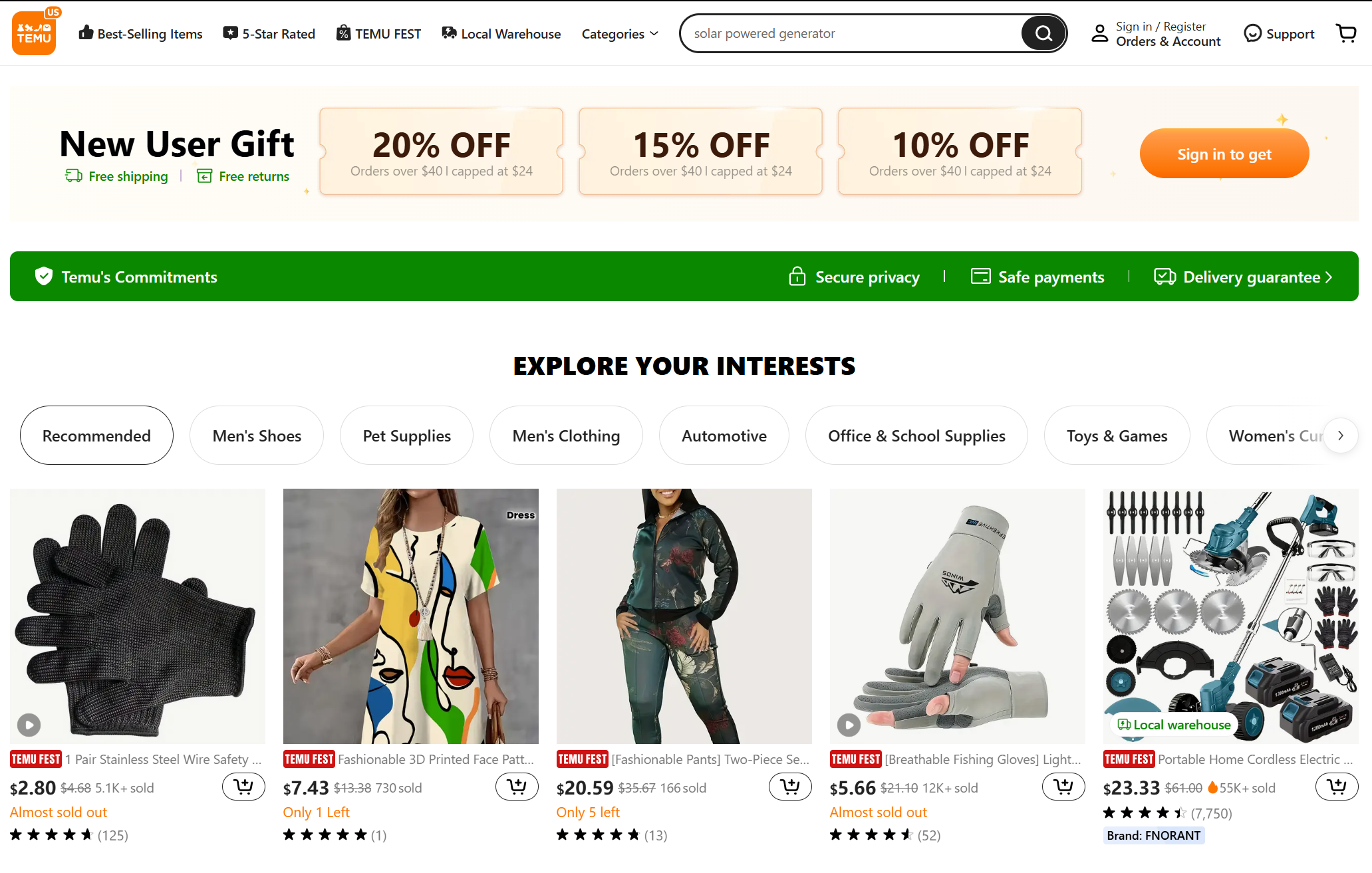1372x873 pixels.
Task: Click the search input field
Action: (851, 33)
